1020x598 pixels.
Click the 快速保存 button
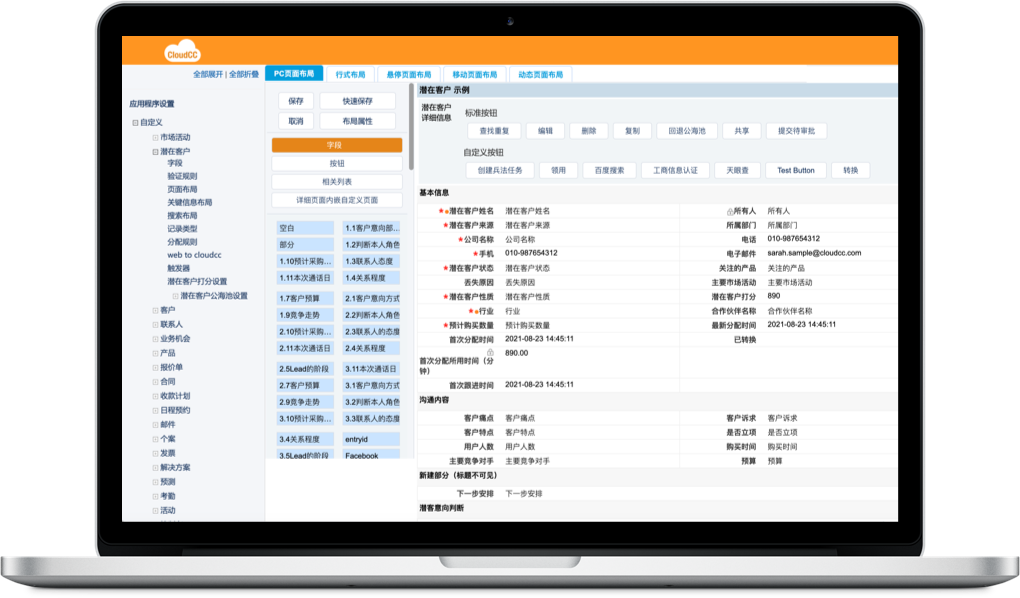tap(357, 101)
